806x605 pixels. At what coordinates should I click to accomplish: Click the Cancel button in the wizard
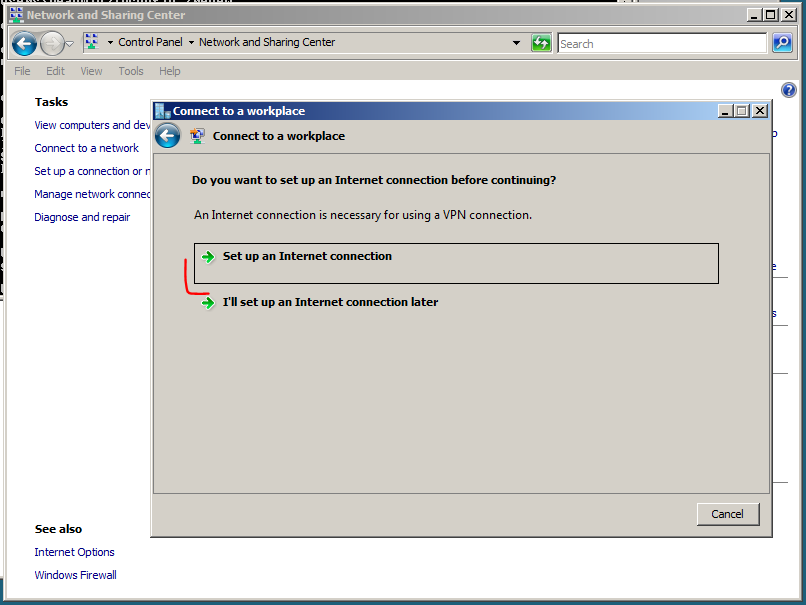[727, 514]
